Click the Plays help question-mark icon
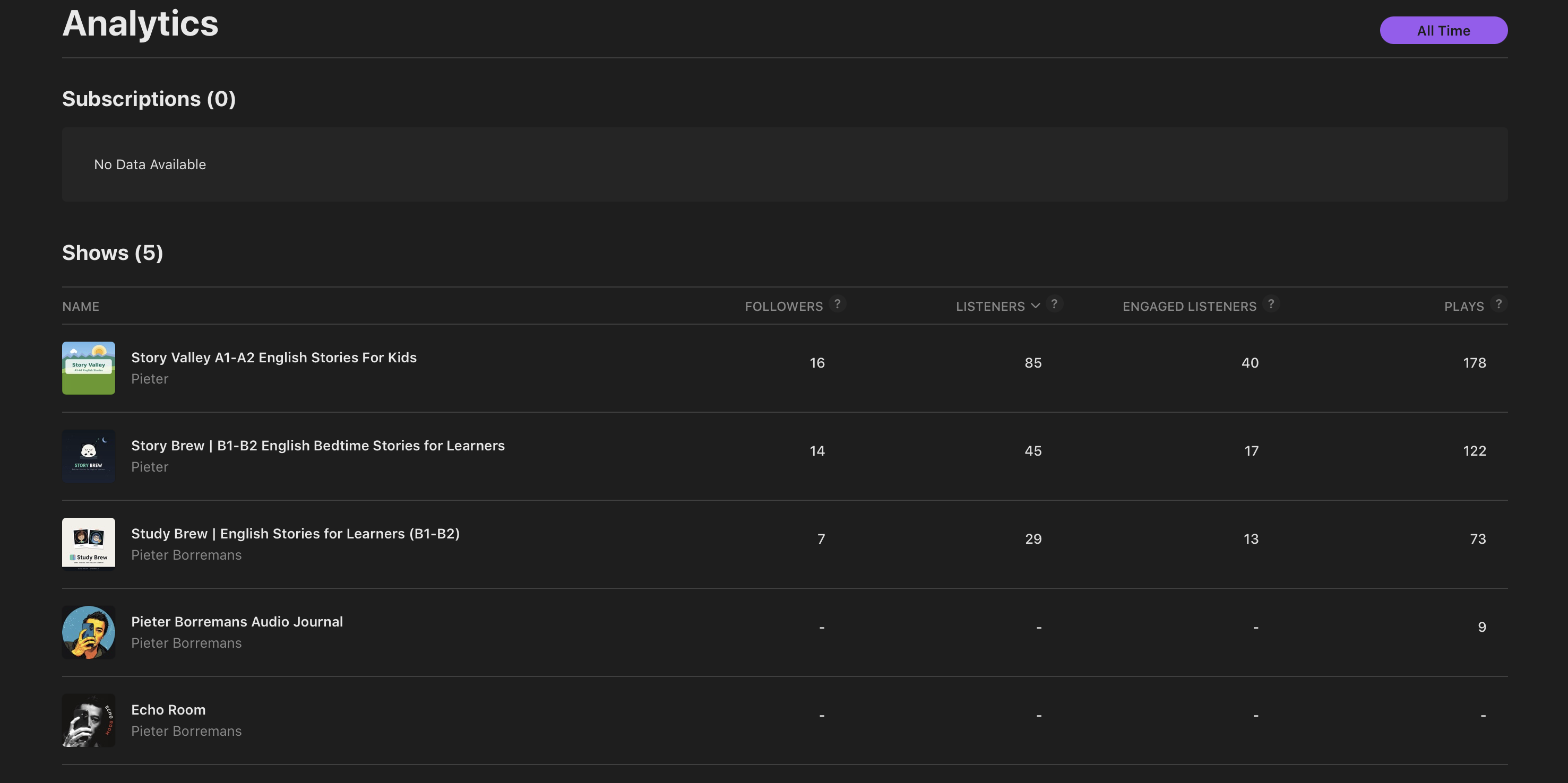This screenshot has width=1568, height=783. point(1498,303)
